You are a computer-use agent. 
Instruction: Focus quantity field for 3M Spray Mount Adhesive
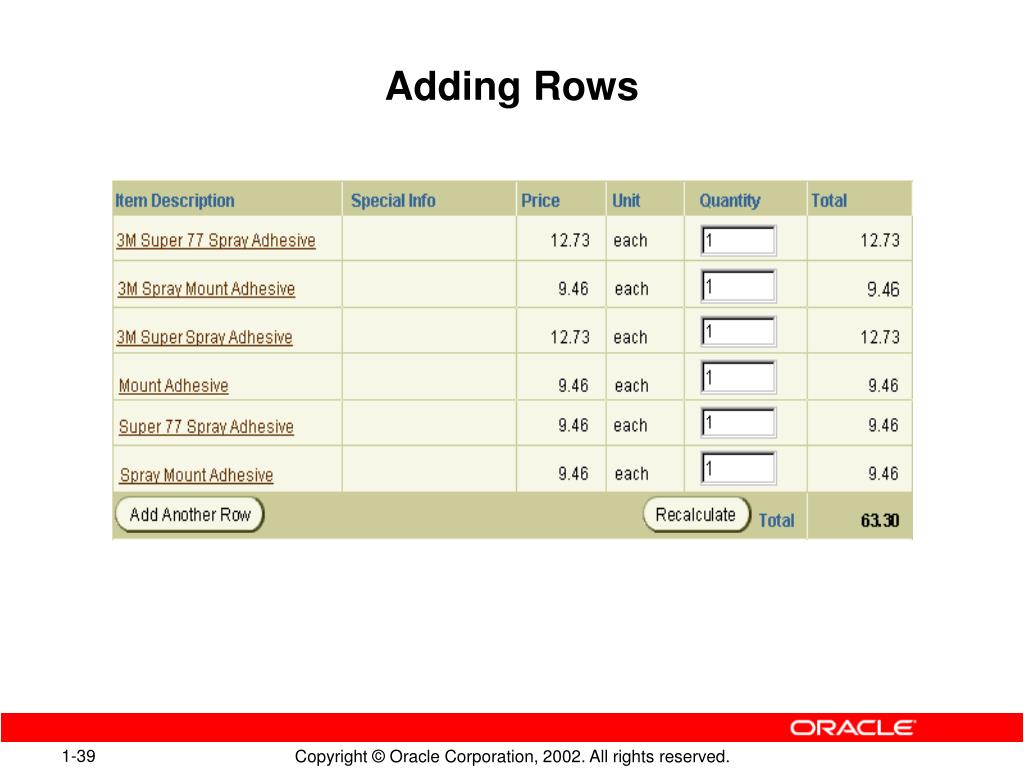tap(738, 286)
